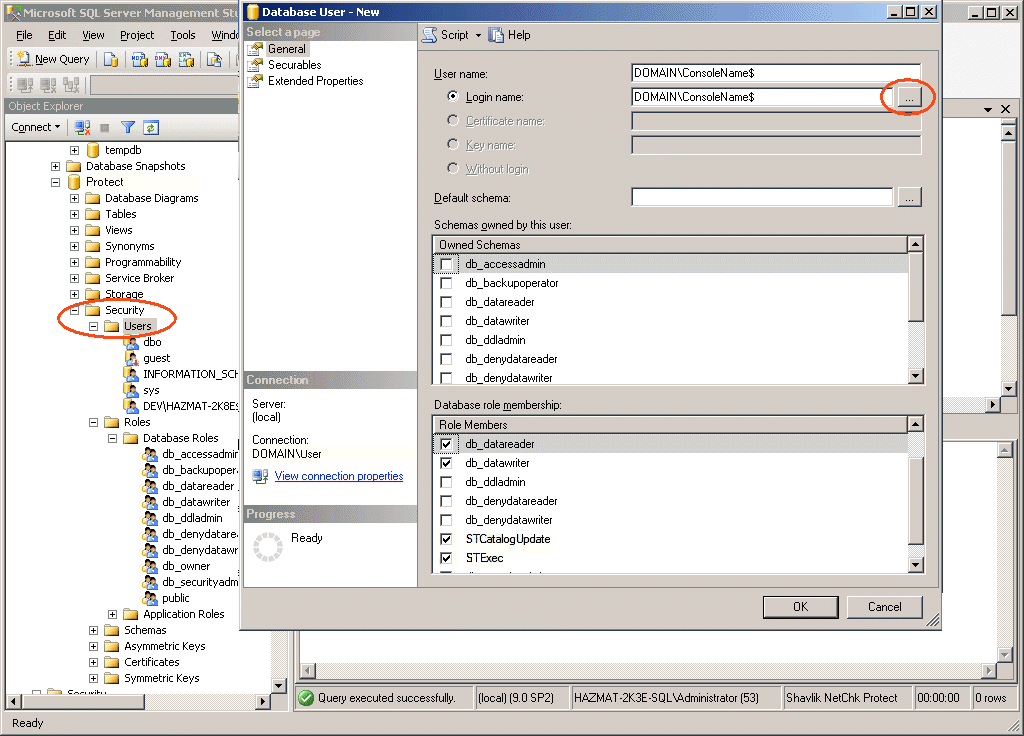Expand the Tables node
The height and width of the screenshot is (736, 1024).
pos(74,214)
